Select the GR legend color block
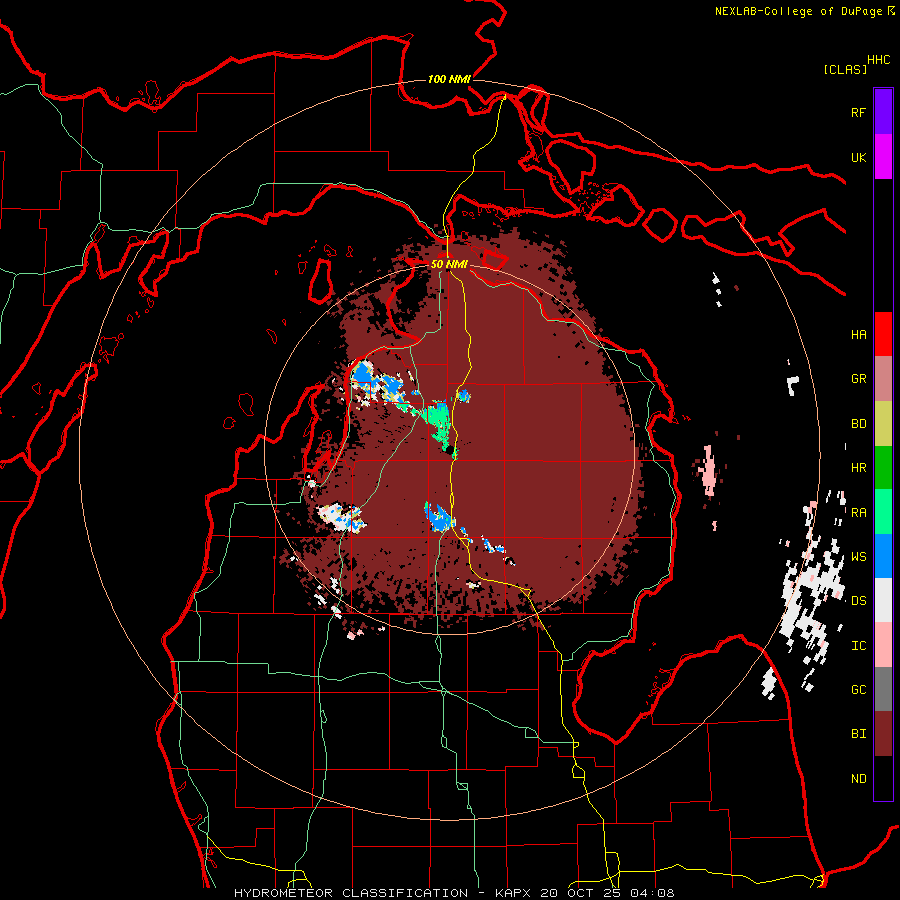This screenshot has height=900, width=900. [x=883, y=378]
